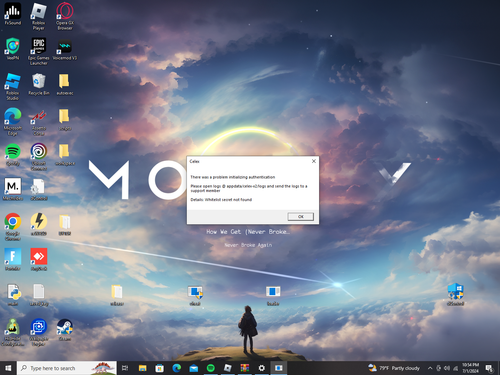Viewport: 500px width, 375px height.
Task: Open the M. desktop shortcut
Action: pyautogui.click(x=13, y=189)
